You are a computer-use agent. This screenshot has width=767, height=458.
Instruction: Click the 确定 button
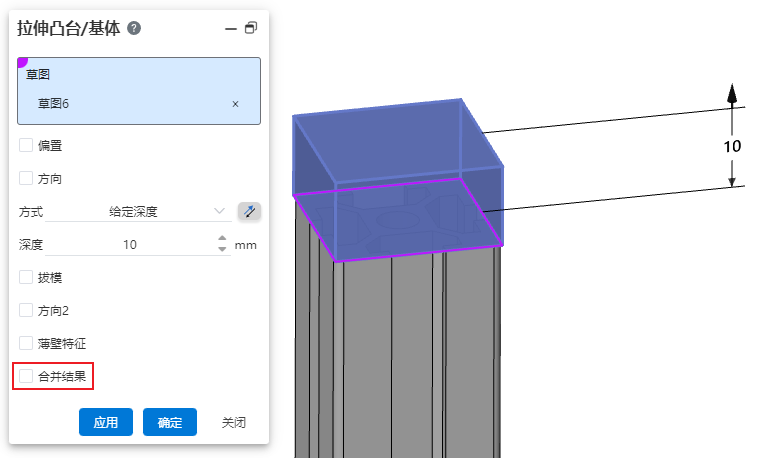170,422
